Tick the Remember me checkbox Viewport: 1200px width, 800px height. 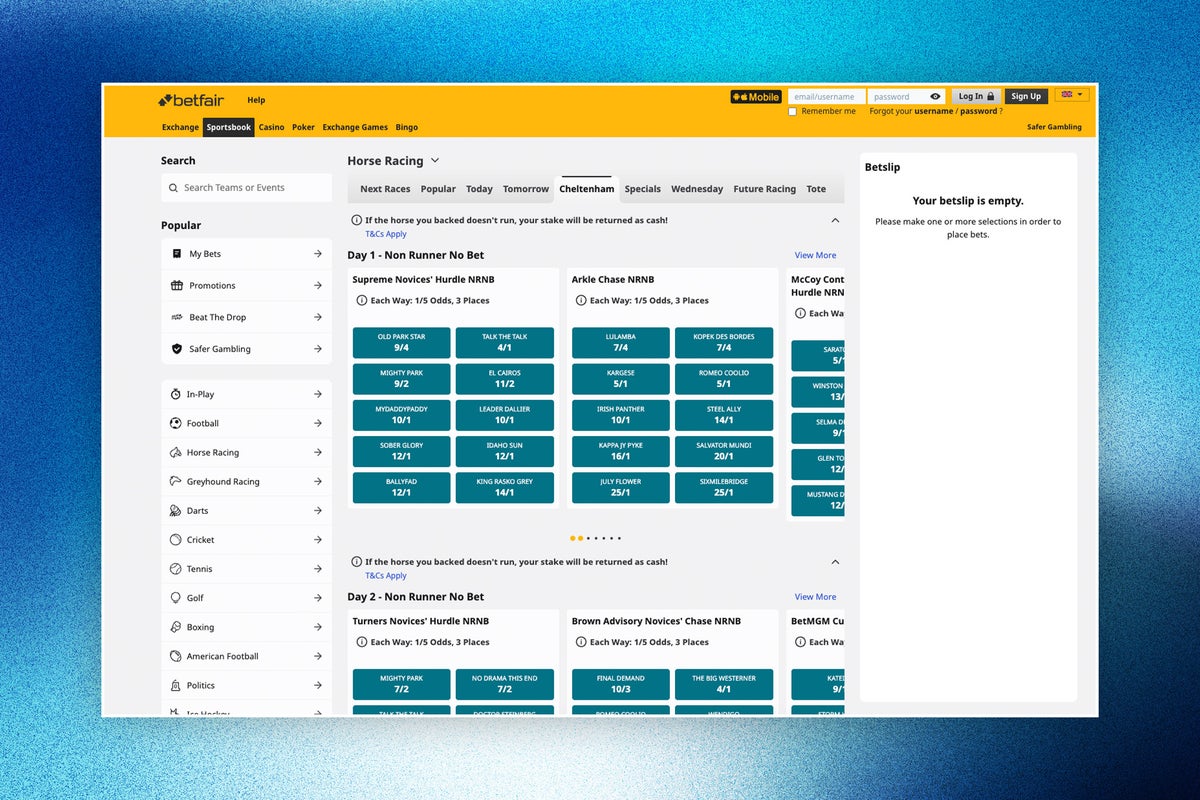tap(793, 112)
